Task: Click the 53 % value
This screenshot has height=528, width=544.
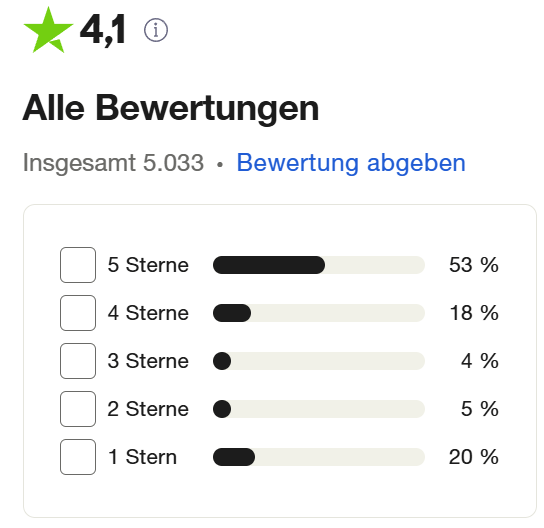Action: [x=474, y=265]
